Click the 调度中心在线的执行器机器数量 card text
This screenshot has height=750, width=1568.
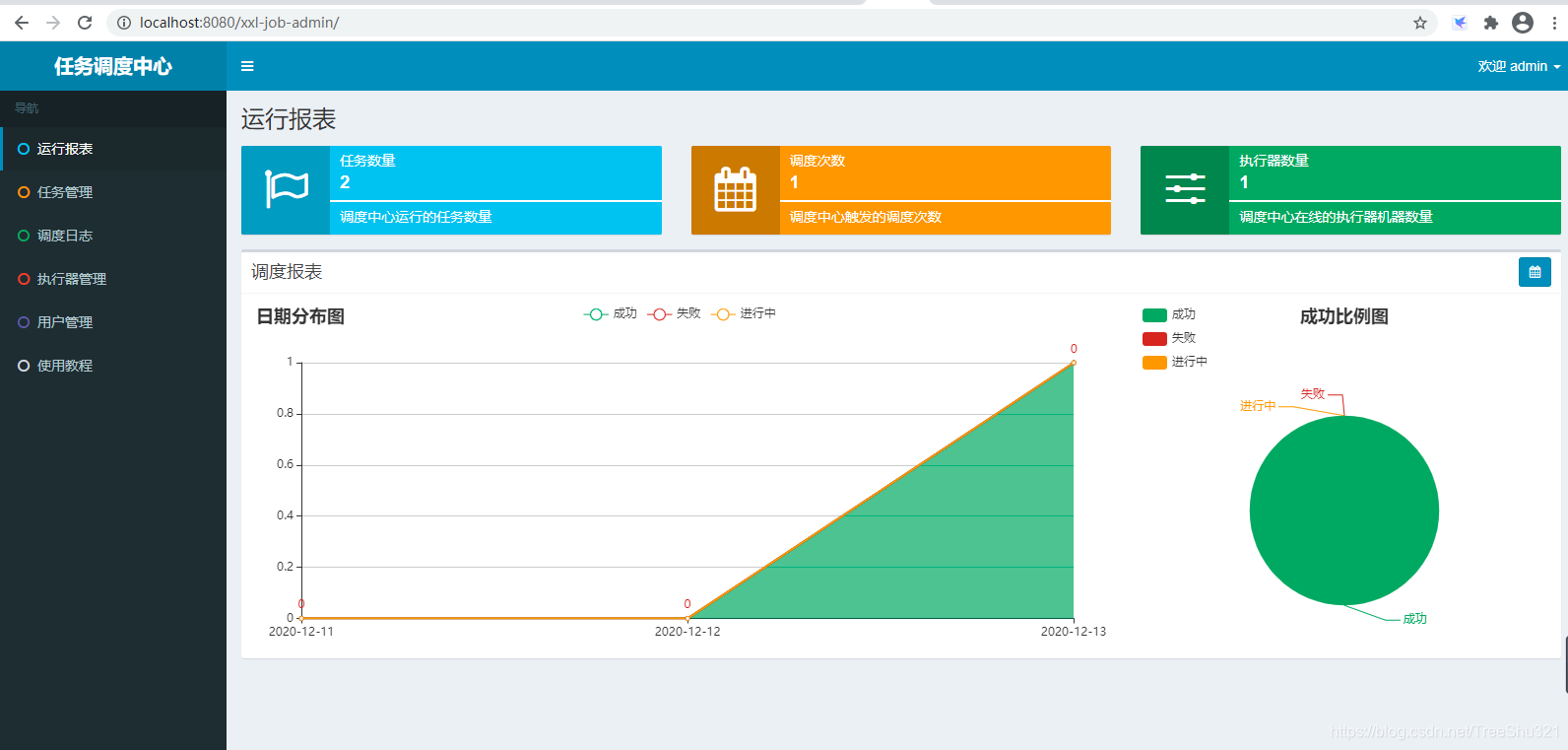click(x=1336, y=217)
